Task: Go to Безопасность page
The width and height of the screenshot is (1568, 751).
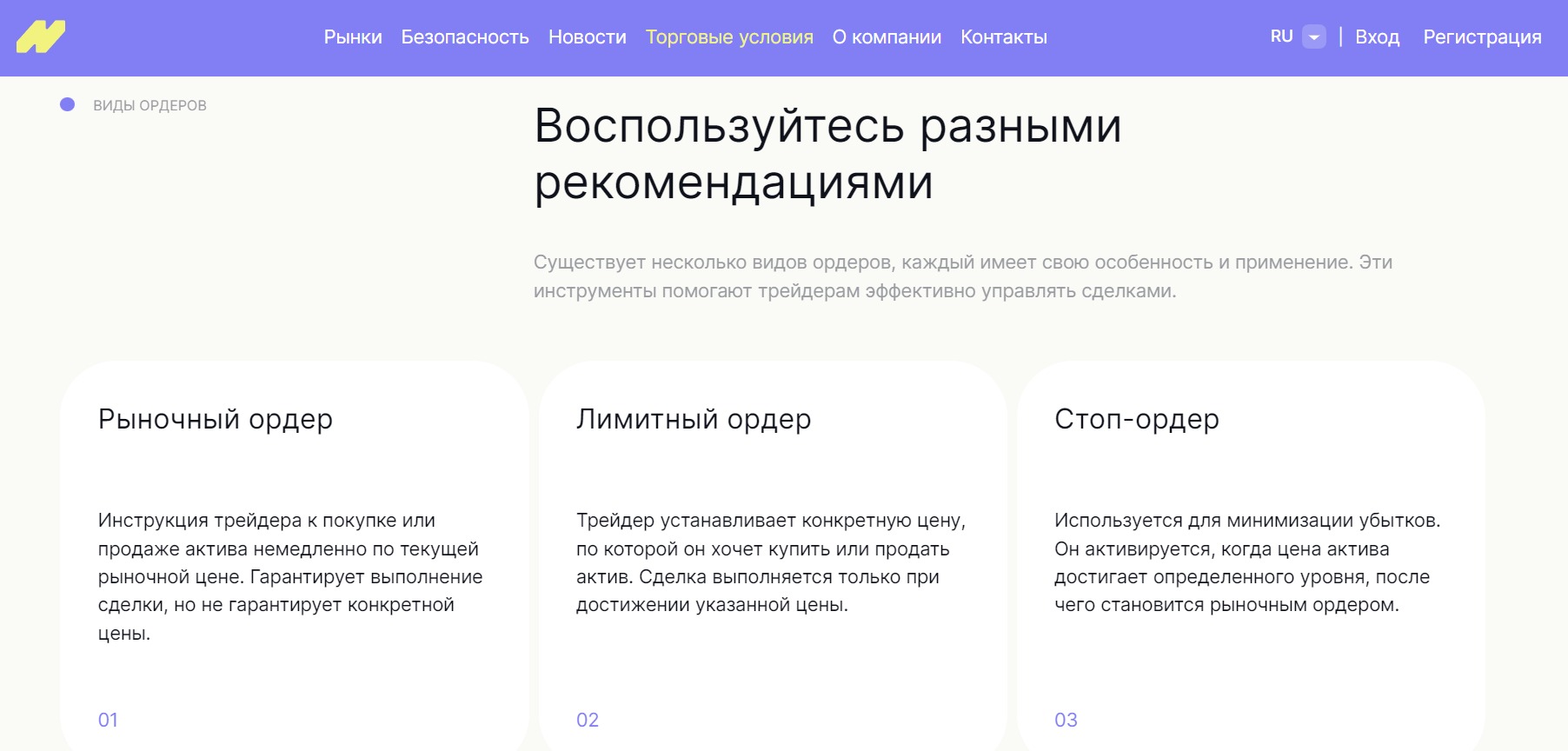Action: 465,37
